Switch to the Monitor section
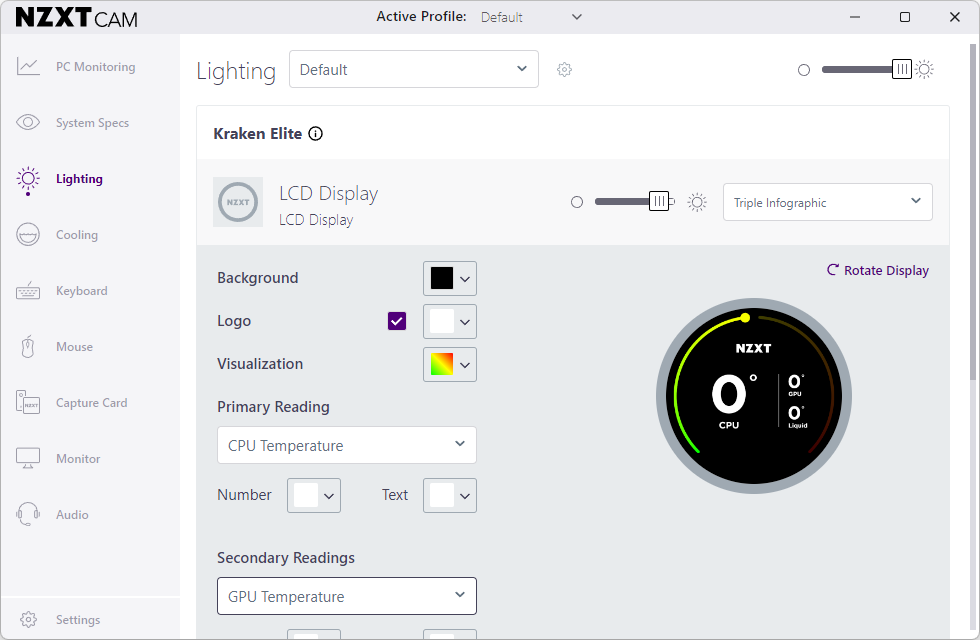Screen dimensions: 980x640 tap(78, 459)
